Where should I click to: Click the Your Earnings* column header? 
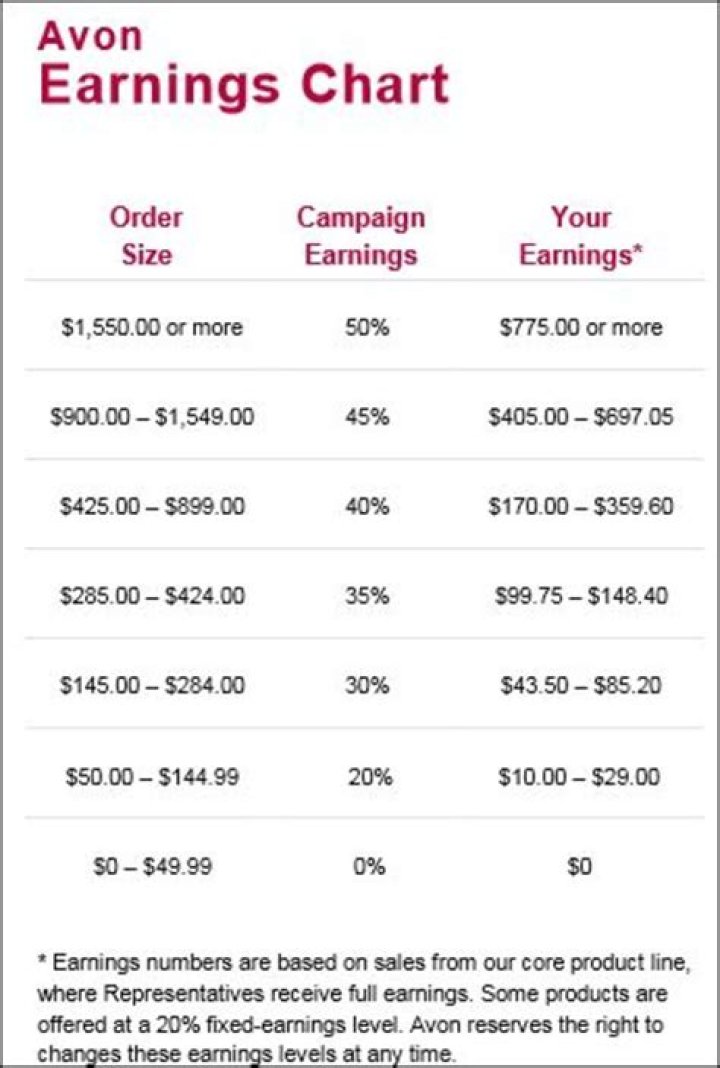(x=580, y=236)
